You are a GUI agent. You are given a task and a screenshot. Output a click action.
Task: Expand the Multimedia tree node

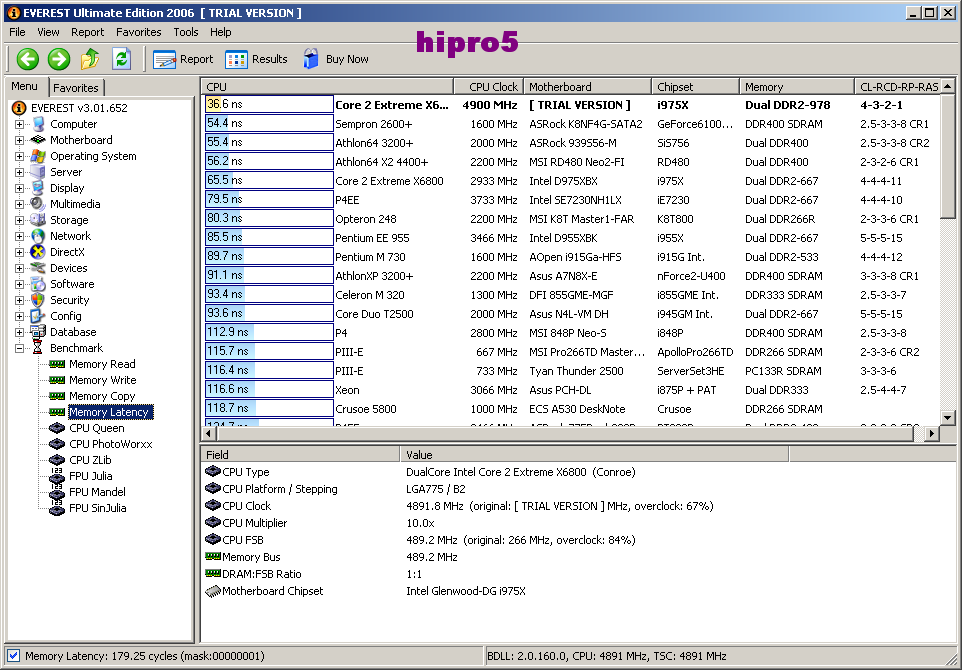[20, 204]
